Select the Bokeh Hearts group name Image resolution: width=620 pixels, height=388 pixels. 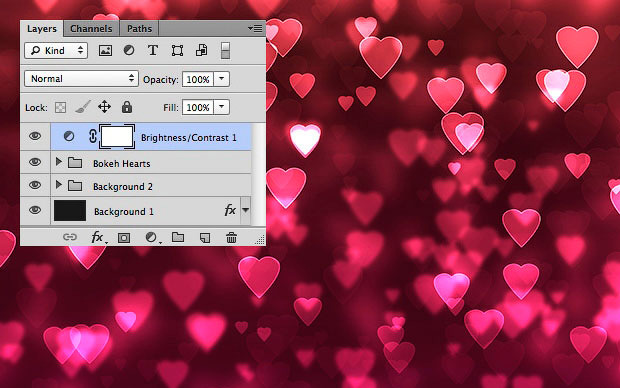(121, 164)
